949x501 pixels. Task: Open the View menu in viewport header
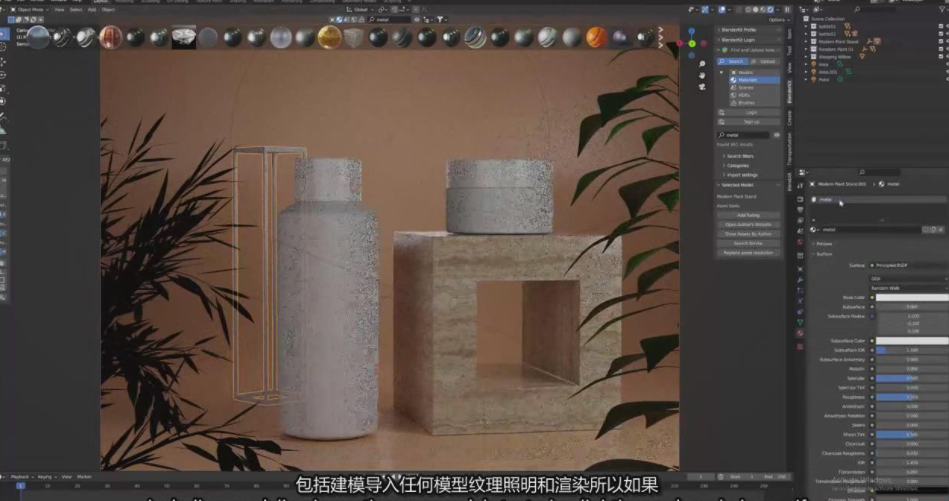point(60,9)
